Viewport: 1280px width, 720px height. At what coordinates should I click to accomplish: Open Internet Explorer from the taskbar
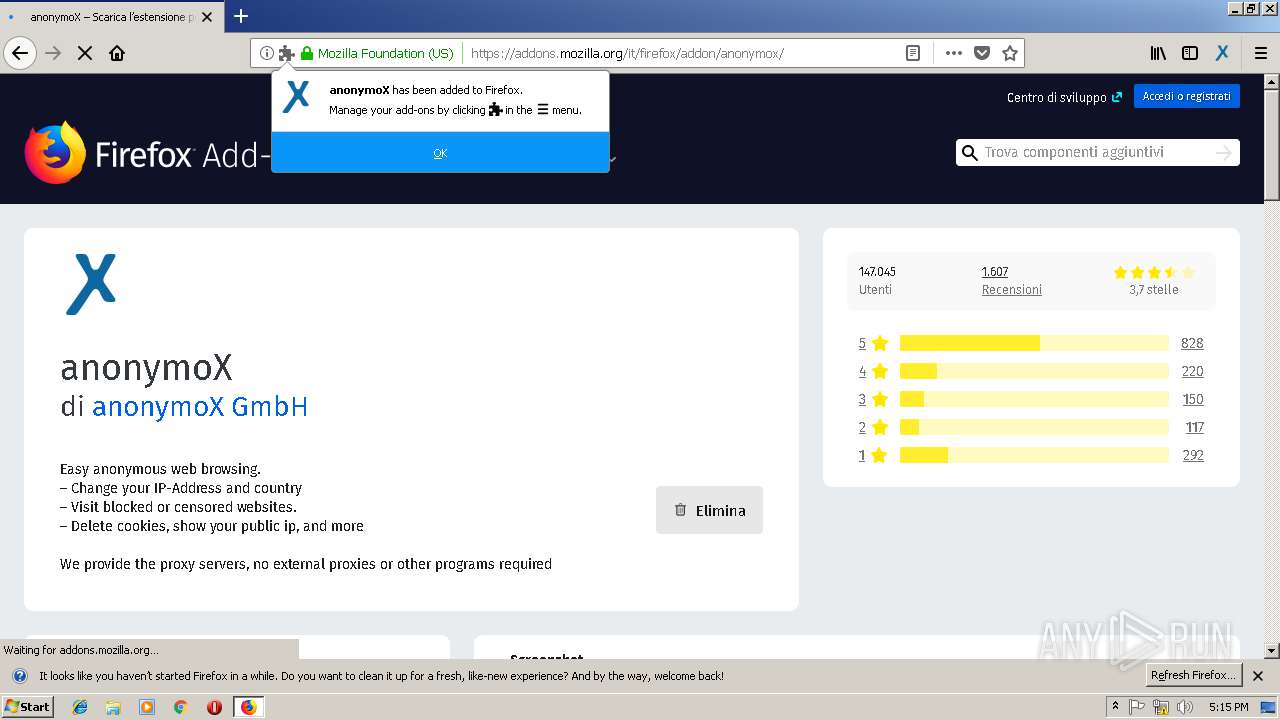coord(80,707)
